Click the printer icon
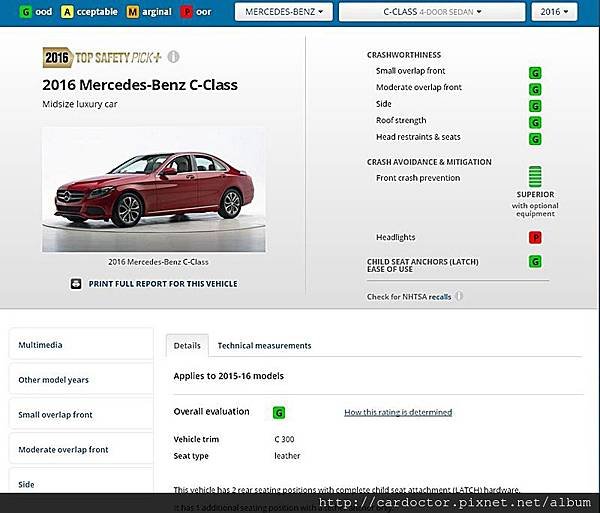Viewport: 600px width, 513px height. (x=76, y=284)
